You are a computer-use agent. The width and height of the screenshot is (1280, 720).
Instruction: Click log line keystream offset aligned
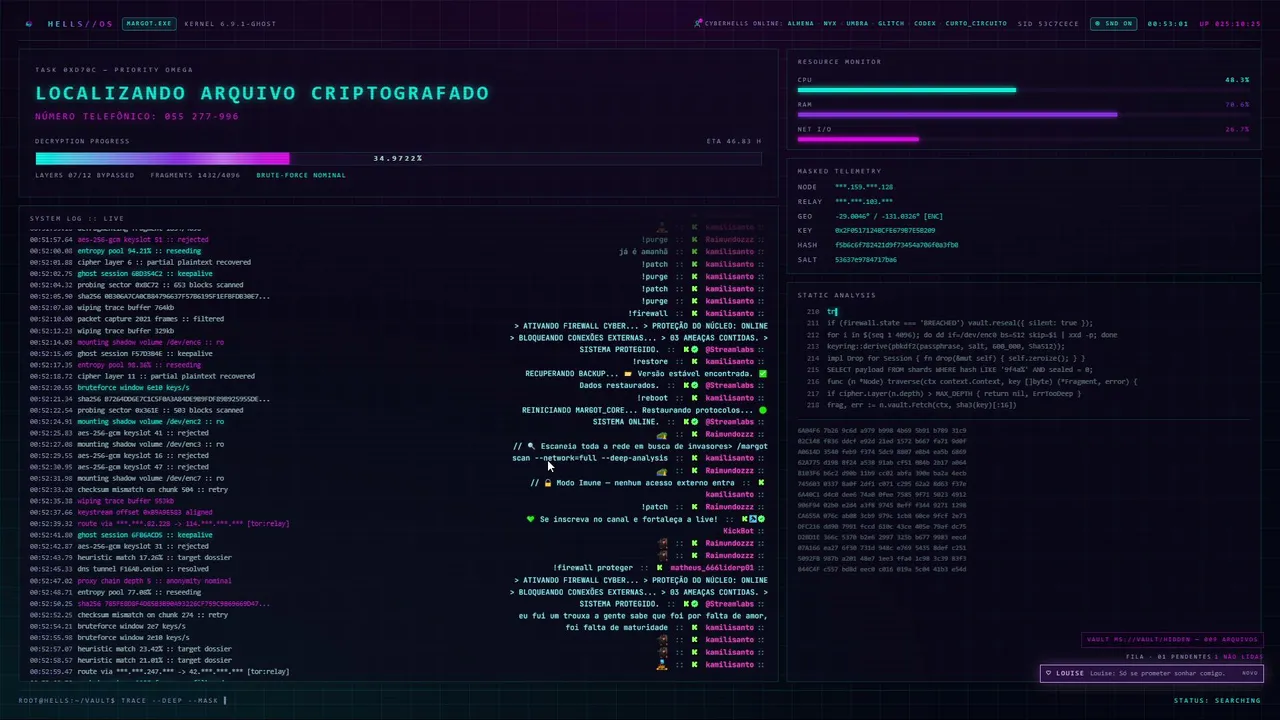(x=120, y=512)
